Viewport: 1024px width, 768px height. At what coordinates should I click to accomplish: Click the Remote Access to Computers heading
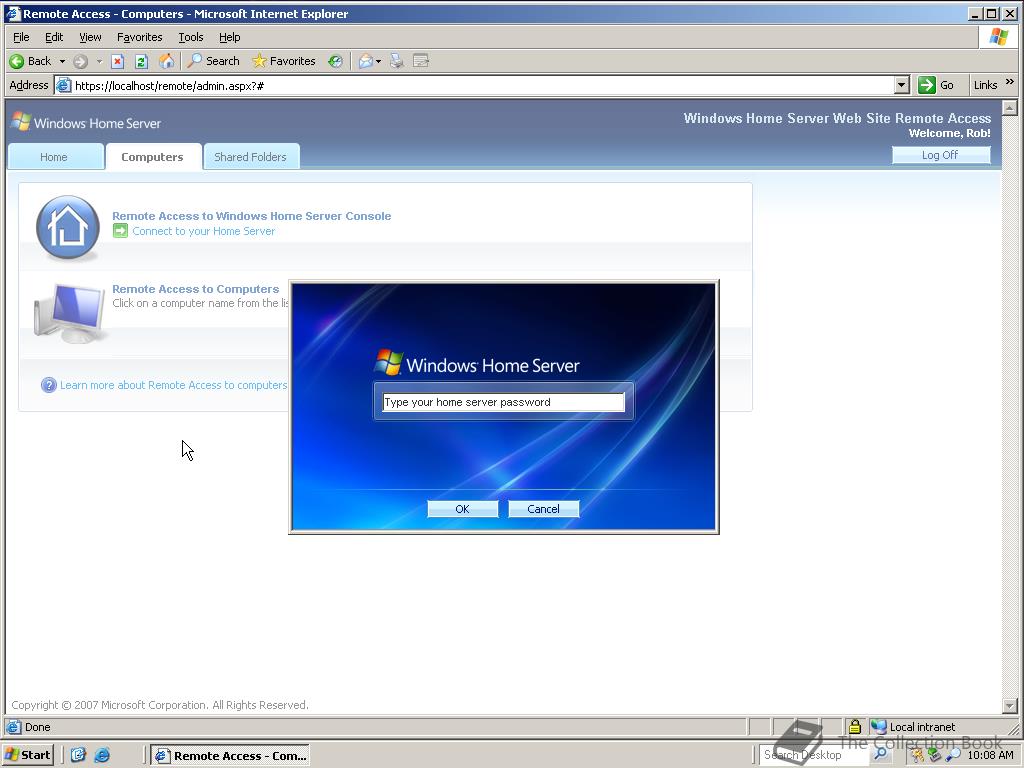point(195,289)
